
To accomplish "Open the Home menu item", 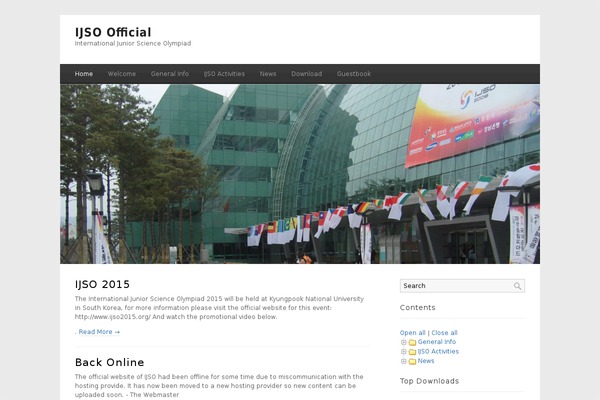I will pyautogui.click(x=84, y=74).
